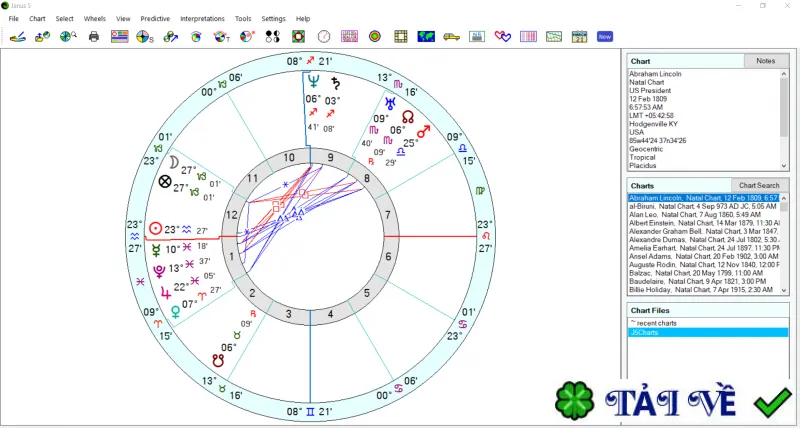Select the clock dial toolbar icon

click(324, 36)
